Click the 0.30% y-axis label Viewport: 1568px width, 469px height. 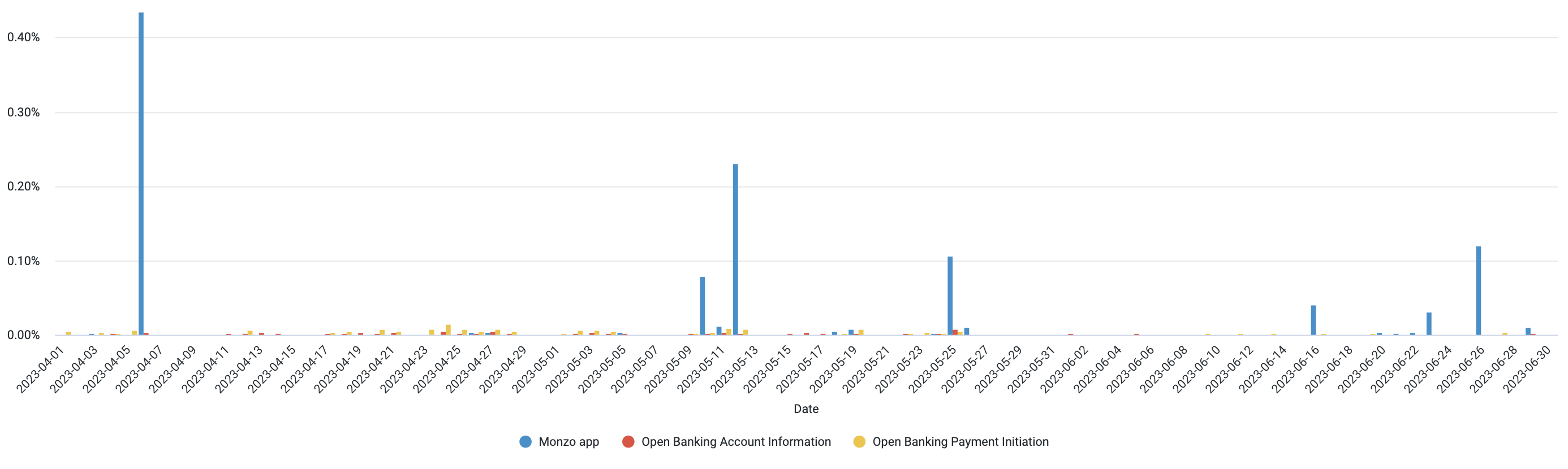point(24,112)
